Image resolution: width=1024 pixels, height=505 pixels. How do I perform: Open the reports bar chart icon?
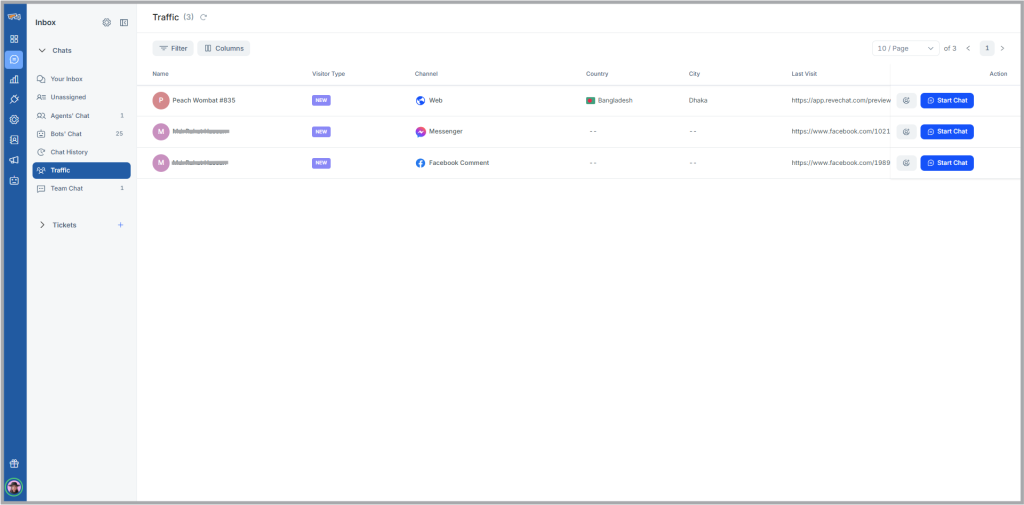pyautogui.click(x=14, y=79)
